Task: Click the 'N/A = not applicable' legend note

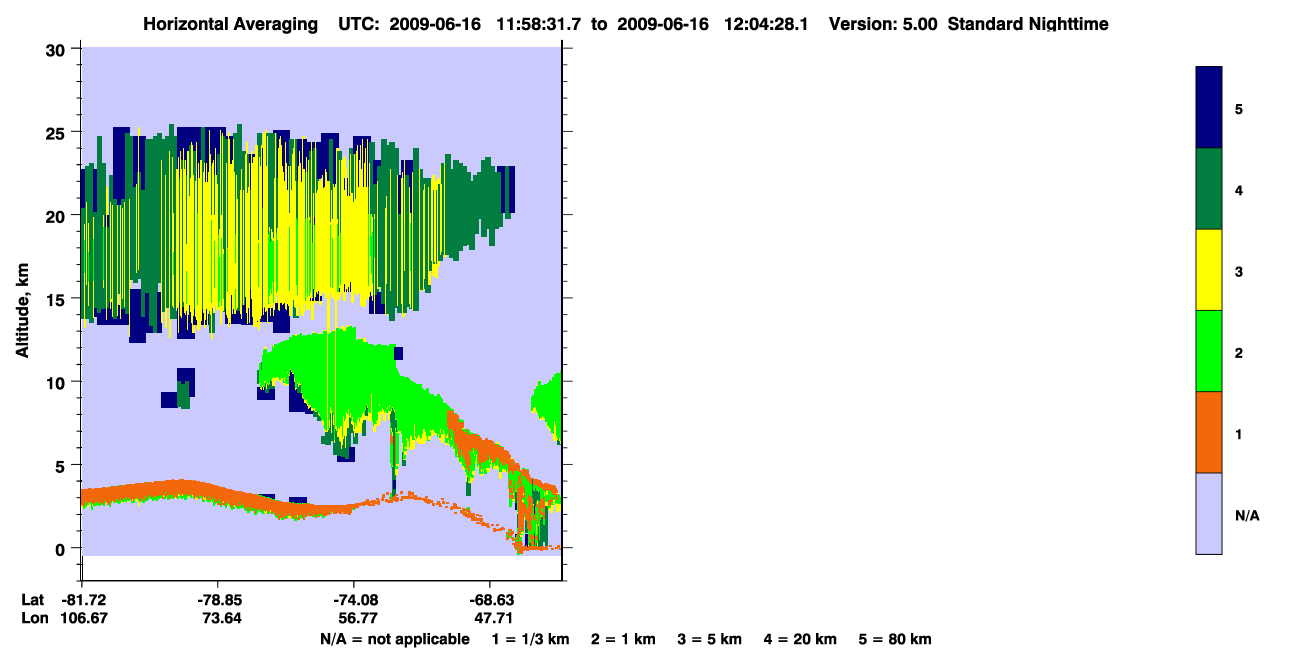Action: [x=394, y=640]
